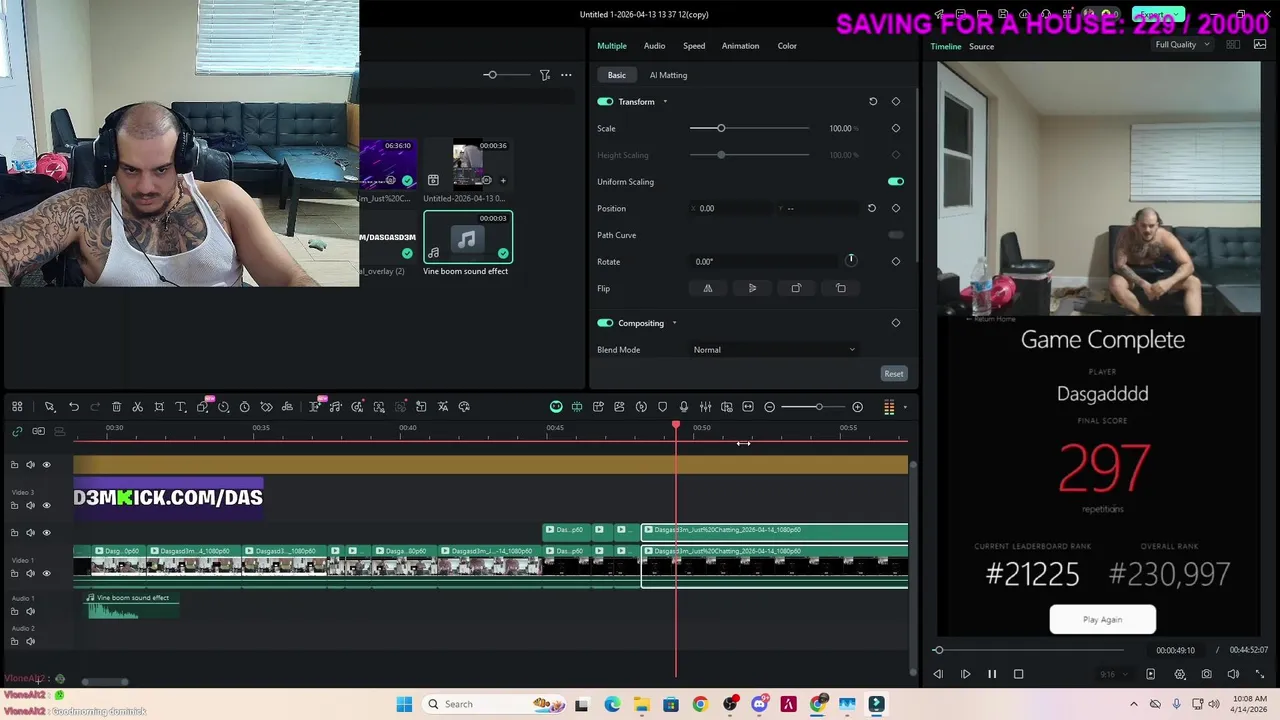Click the Scale slider handle
This screenshot has height=720, width=1280.
(721, 128)
